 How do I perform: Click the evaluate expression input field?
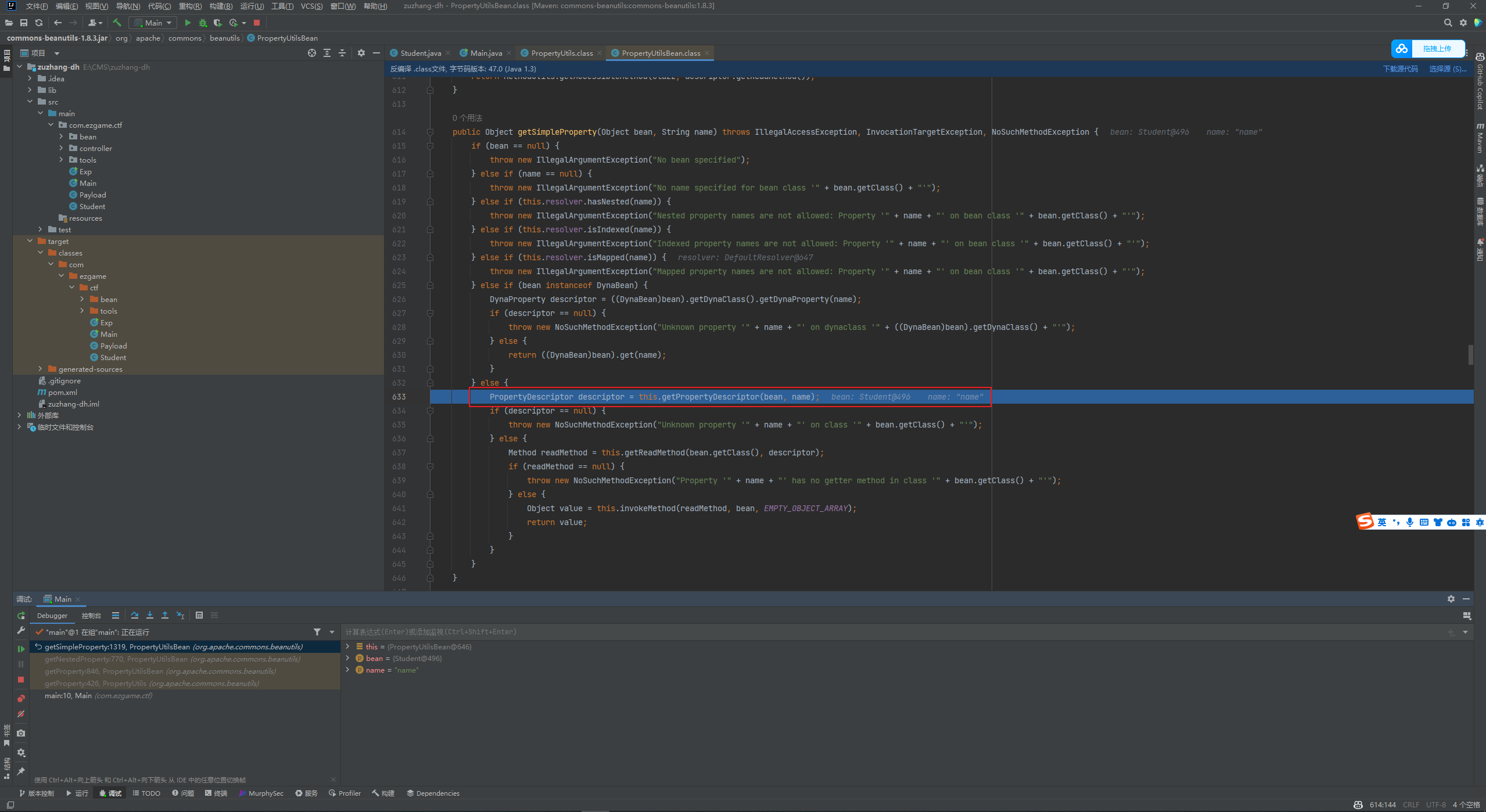895,632
